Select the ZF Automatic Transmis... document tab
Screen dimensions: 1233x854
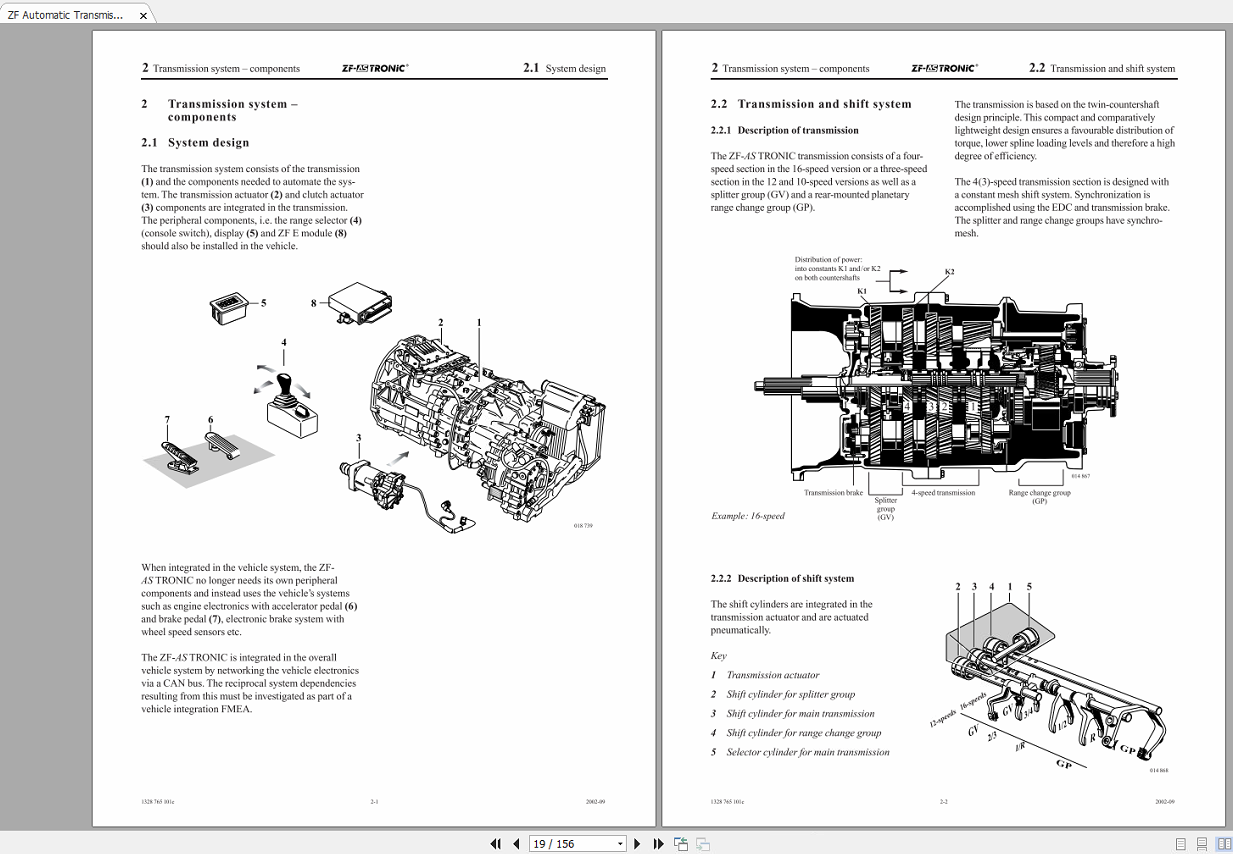click(65, 16)
